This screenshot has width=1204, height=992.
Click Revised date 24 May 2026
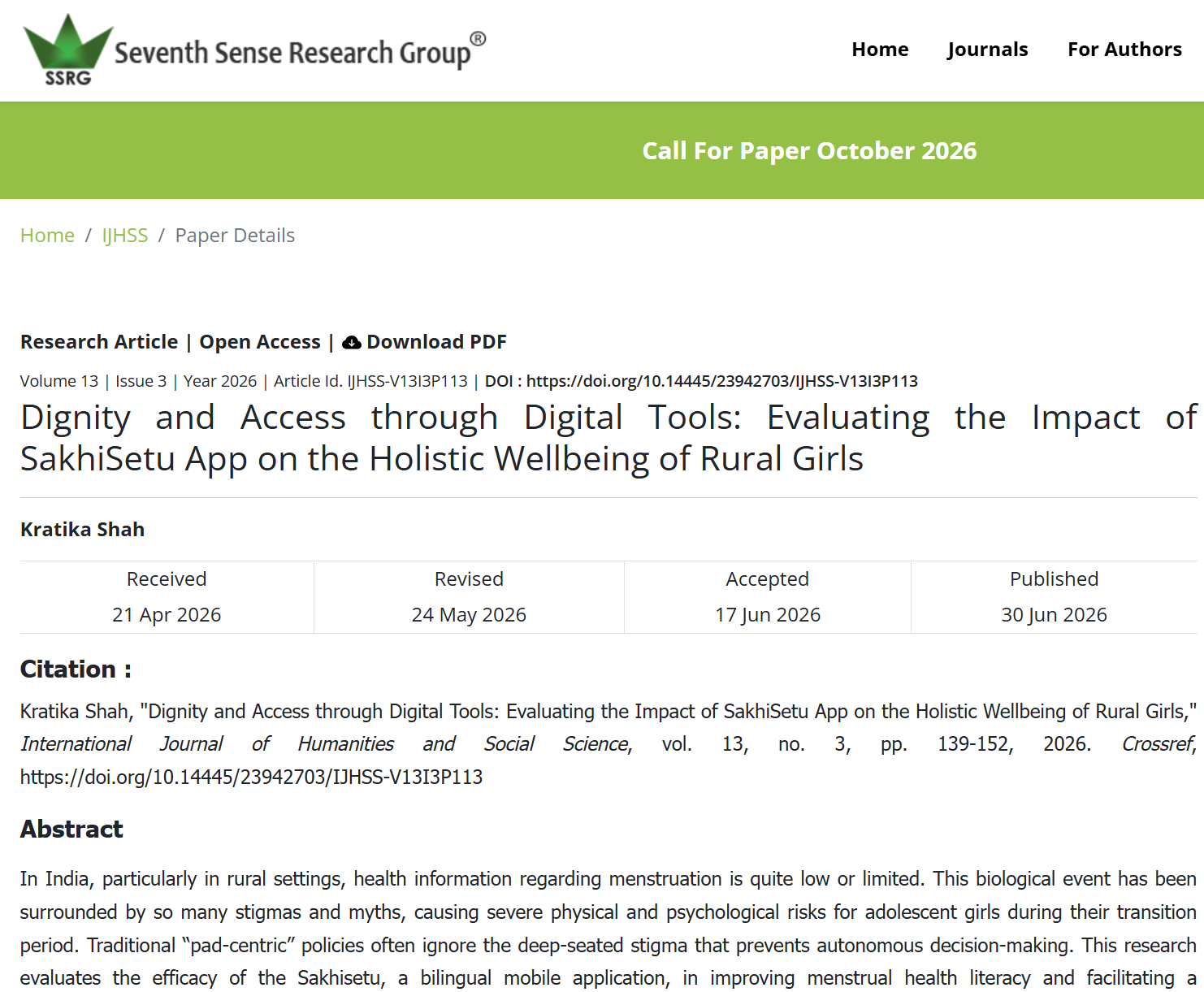point(469,615)
